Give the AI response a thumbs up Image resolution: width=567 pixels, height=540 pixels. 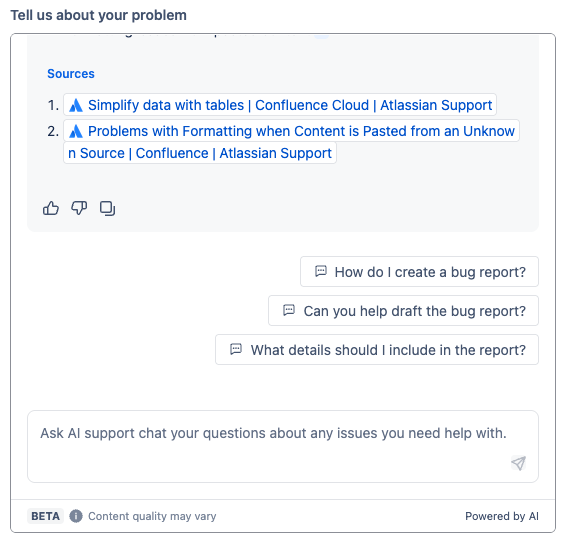pyautogui.click(x=51, y=208)
